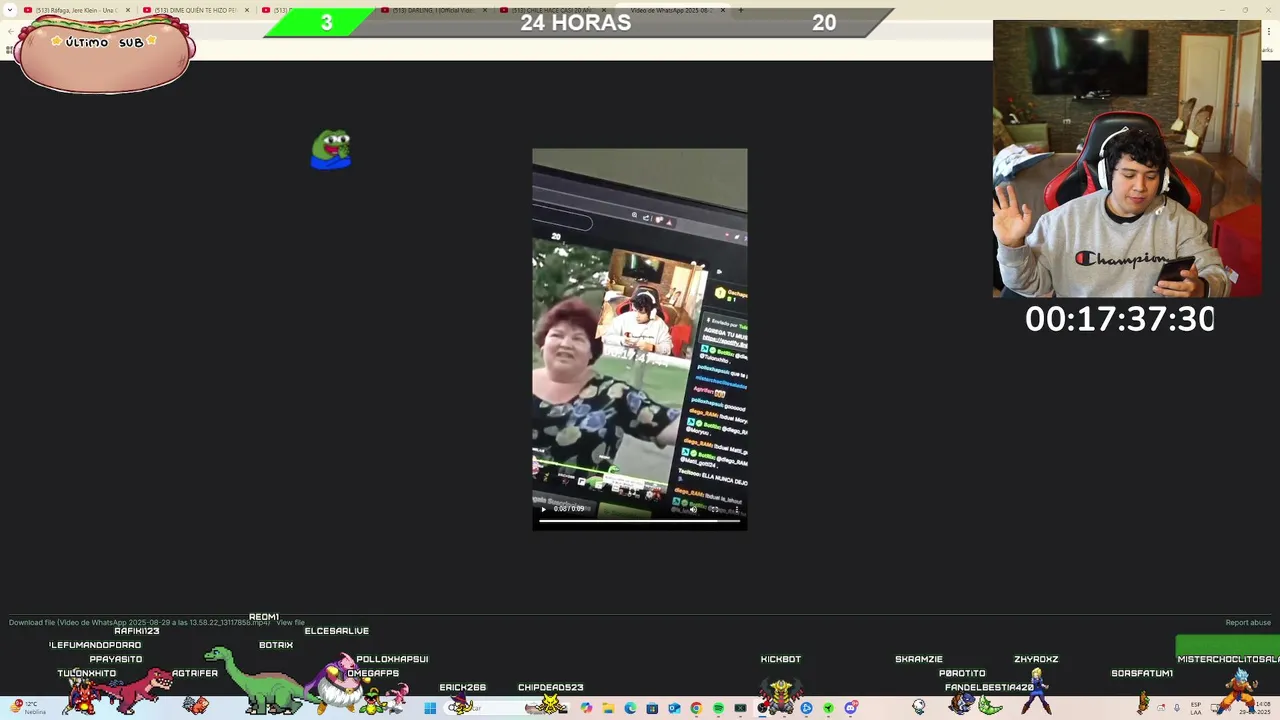Click the 00:17:37:30 stream timer

[1119, 319]
